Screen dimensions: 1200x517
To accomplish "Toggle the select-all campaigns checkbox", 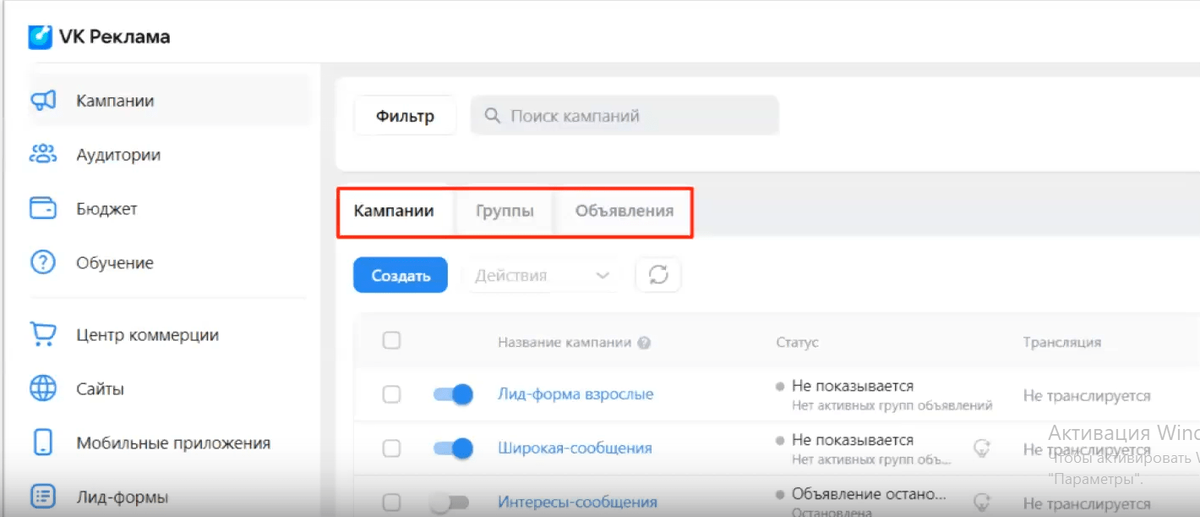I will pos(392,341).
